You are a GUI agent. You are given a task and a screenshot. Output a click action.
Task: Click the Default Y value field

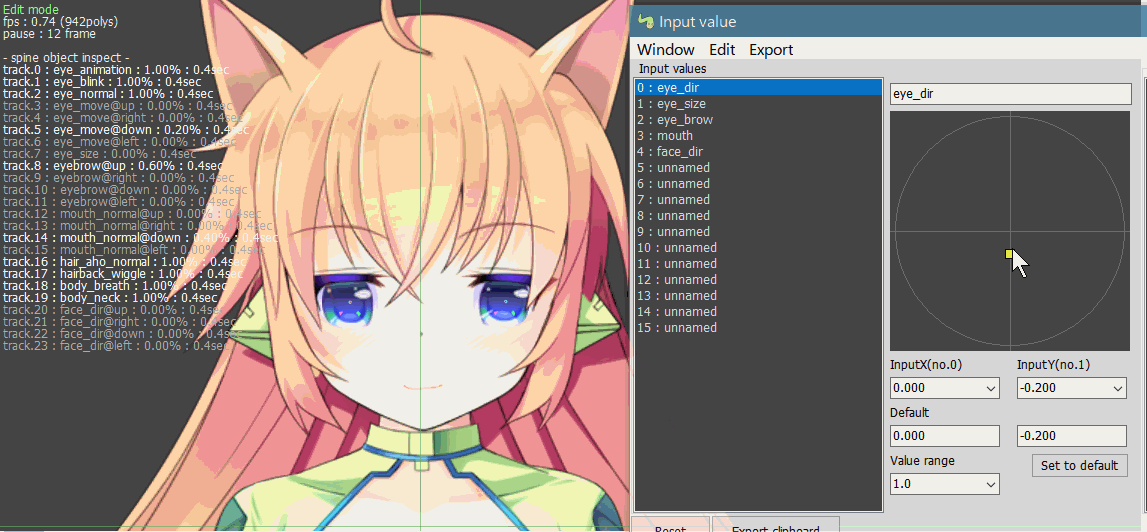(x=1071, y=435)
